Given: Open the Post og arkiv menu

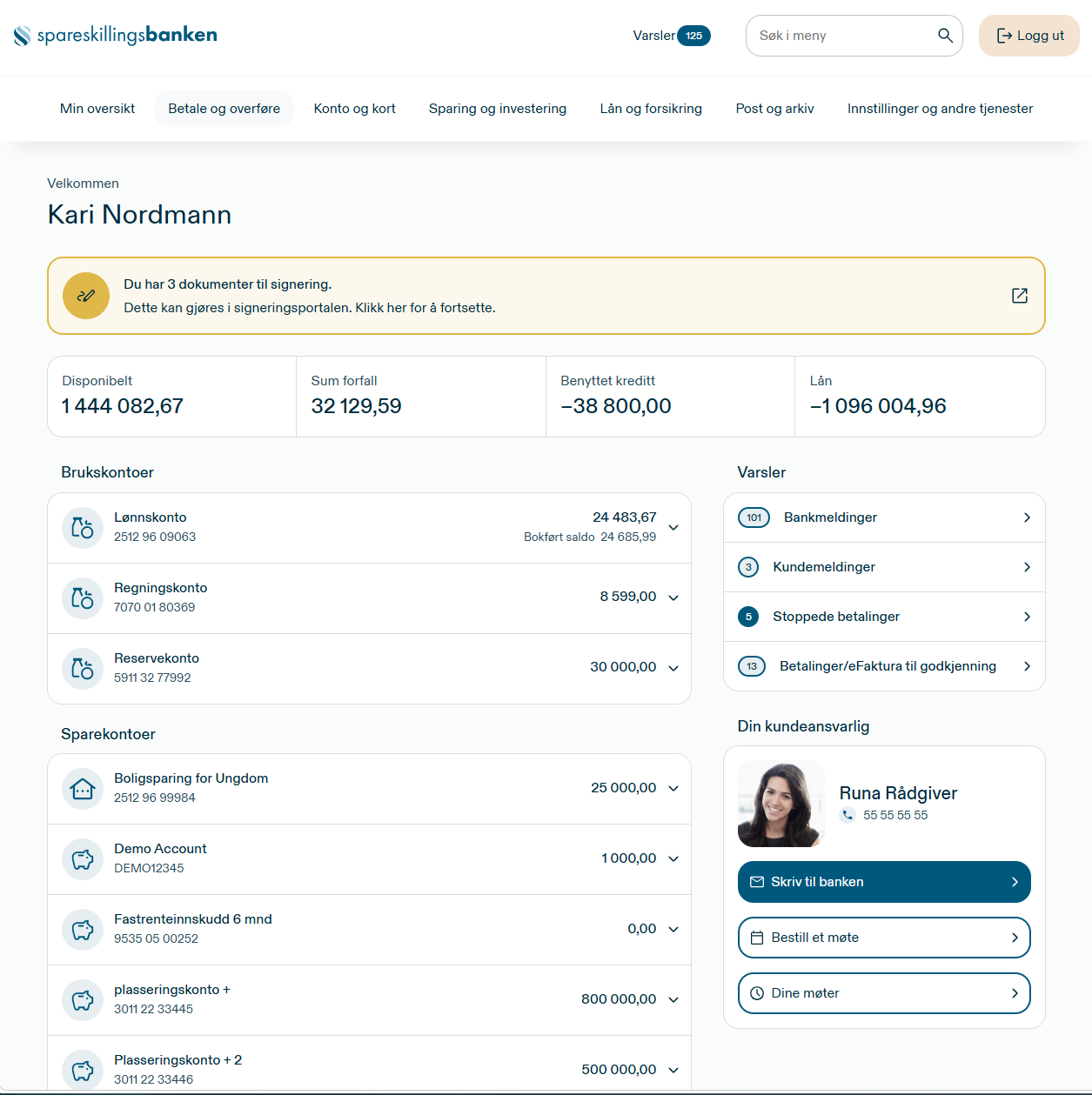Looking at the screenshot, I should click(775, 109).
